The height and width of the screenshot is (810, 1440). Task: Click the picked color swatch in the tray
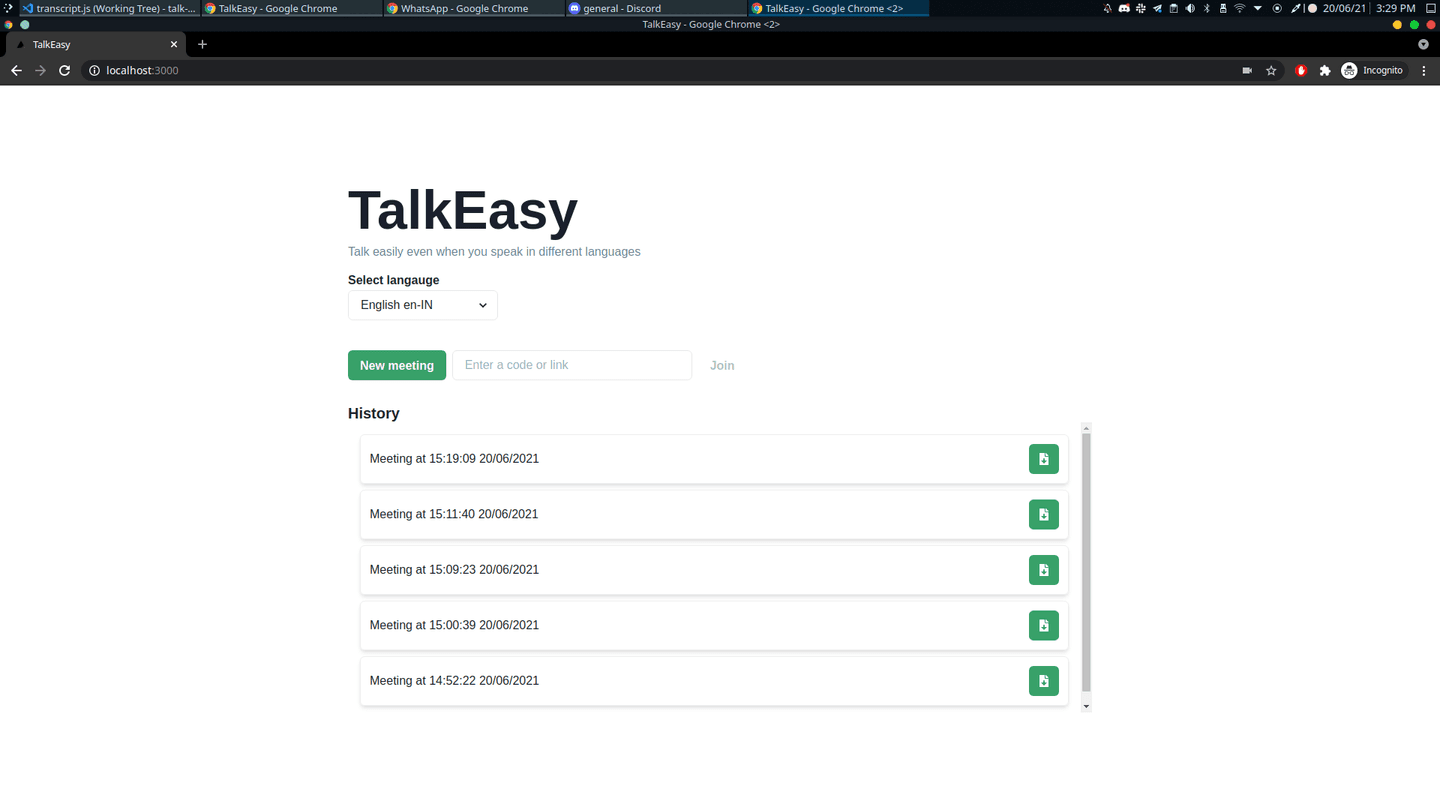click(x=1312, y=8)
